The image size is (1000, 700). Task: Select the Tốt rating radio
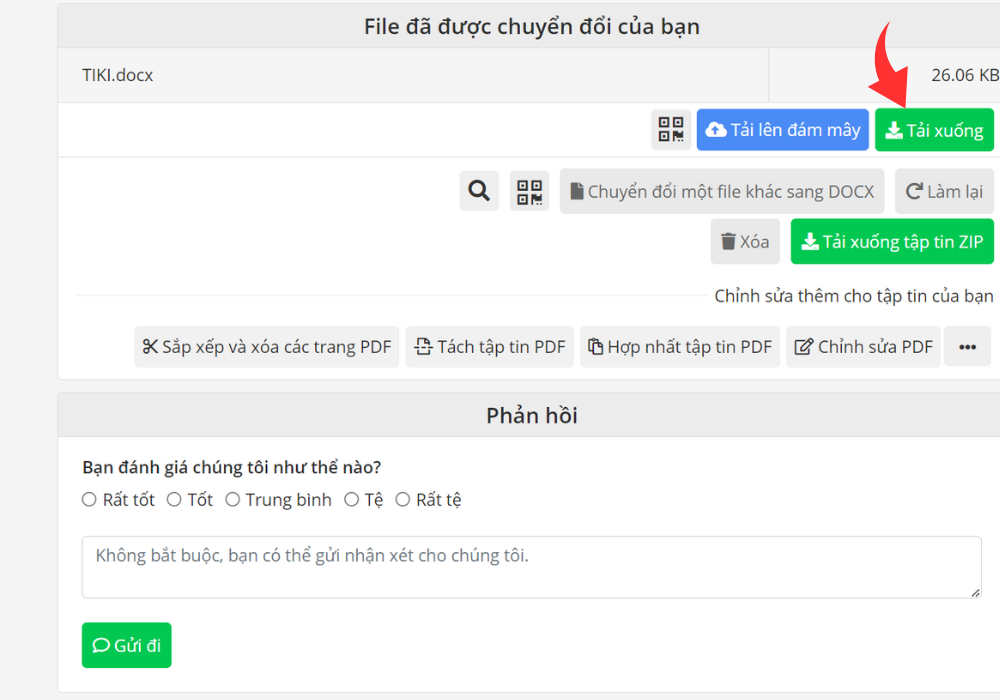(174, 499)
